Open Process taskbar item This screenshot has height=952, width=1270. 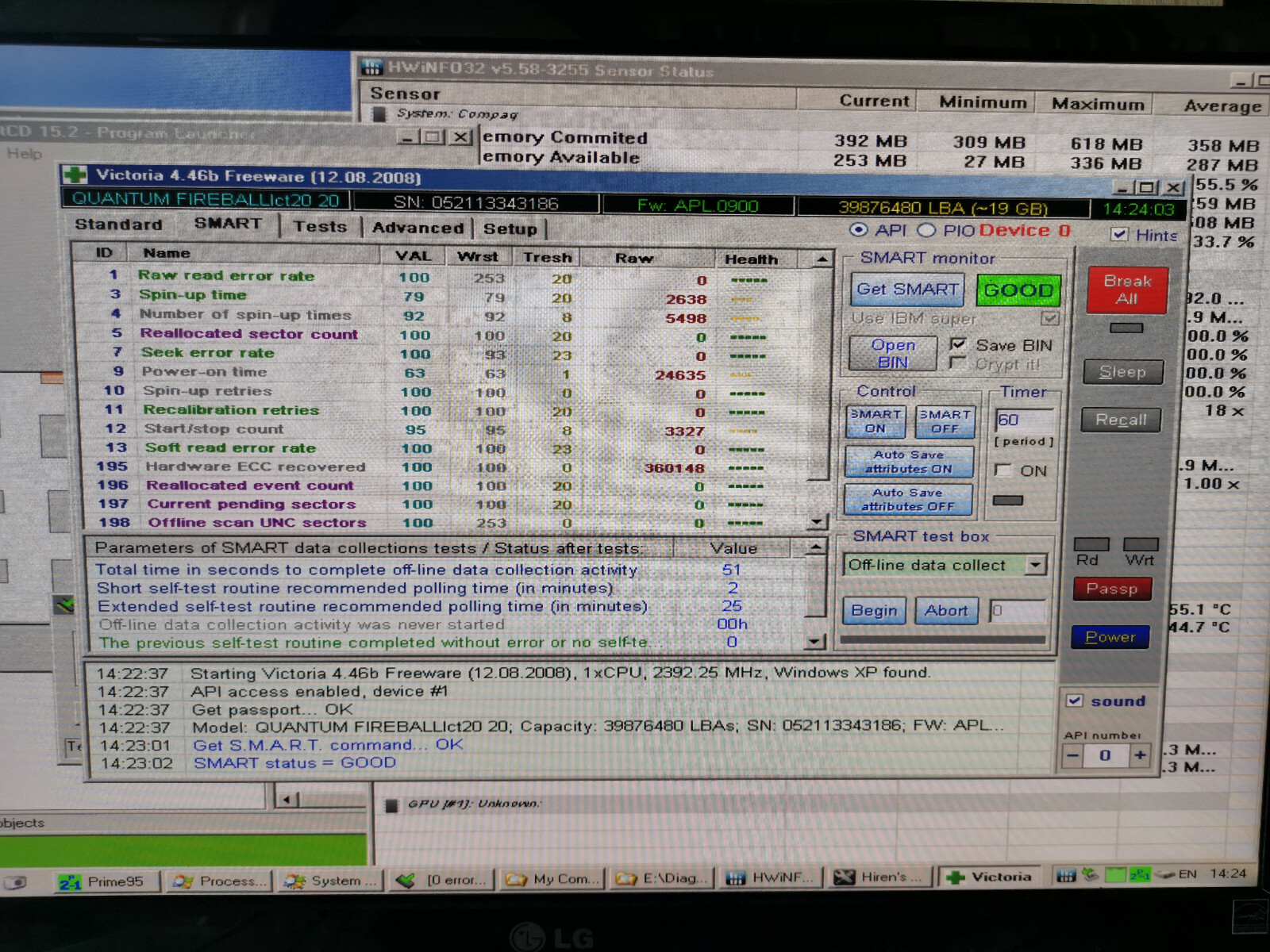point(218,881)
